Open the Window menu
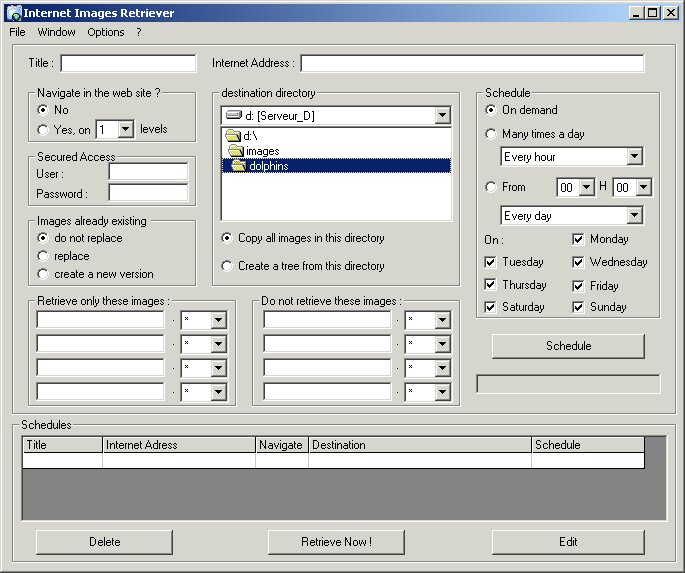Image resolution: width=685 pixels, height=573 pixels. [56, 32]
